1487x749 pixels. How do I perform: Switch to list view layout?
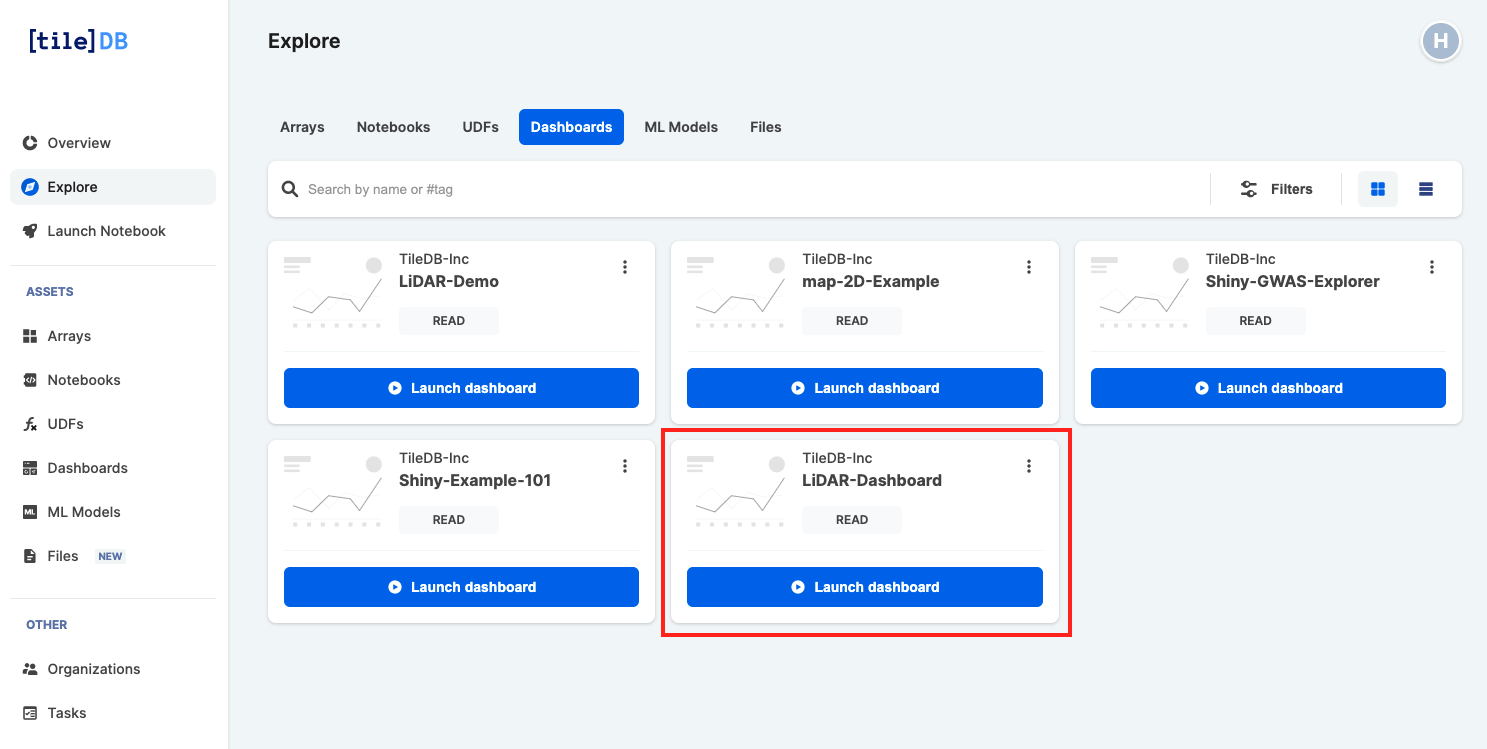[1426, 188]
